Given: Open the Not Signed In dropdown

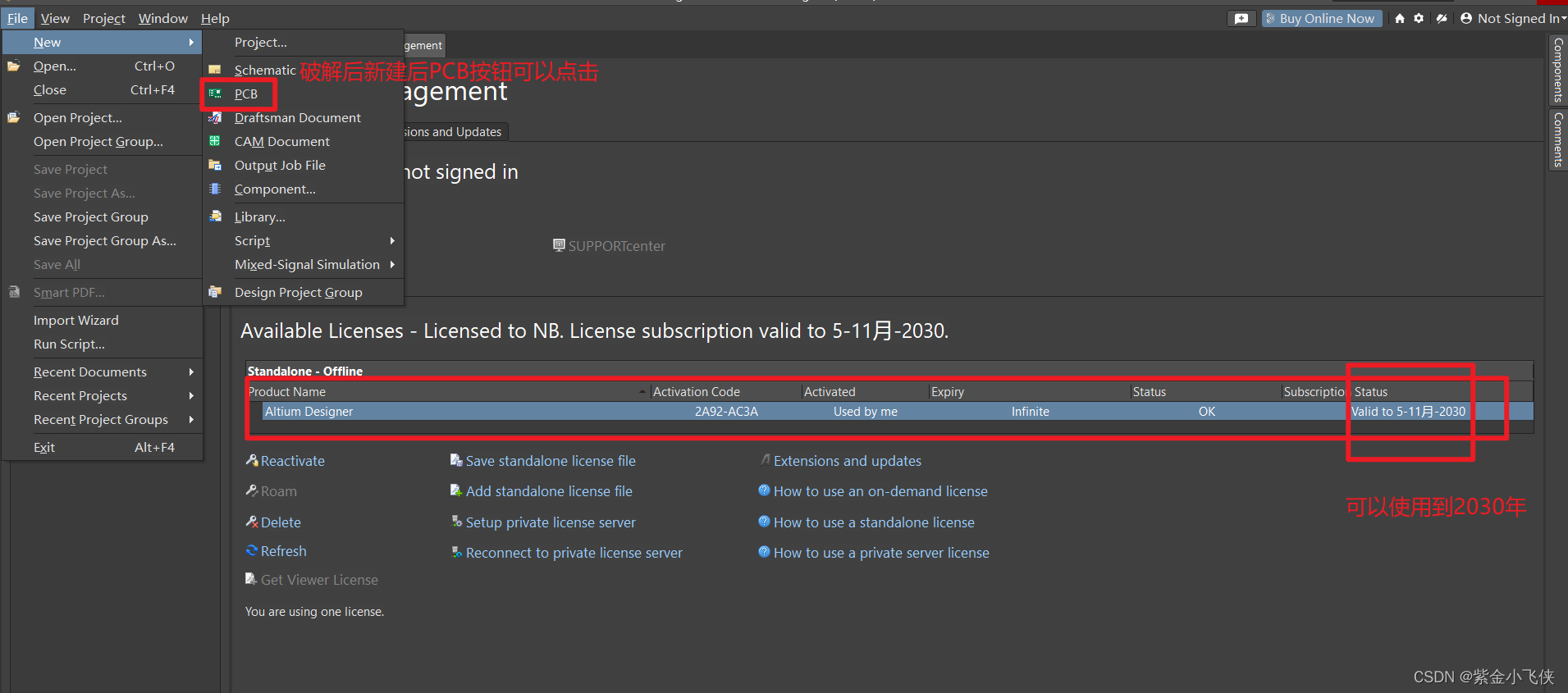Looking at the screenshot, I should click(1514, 18).
